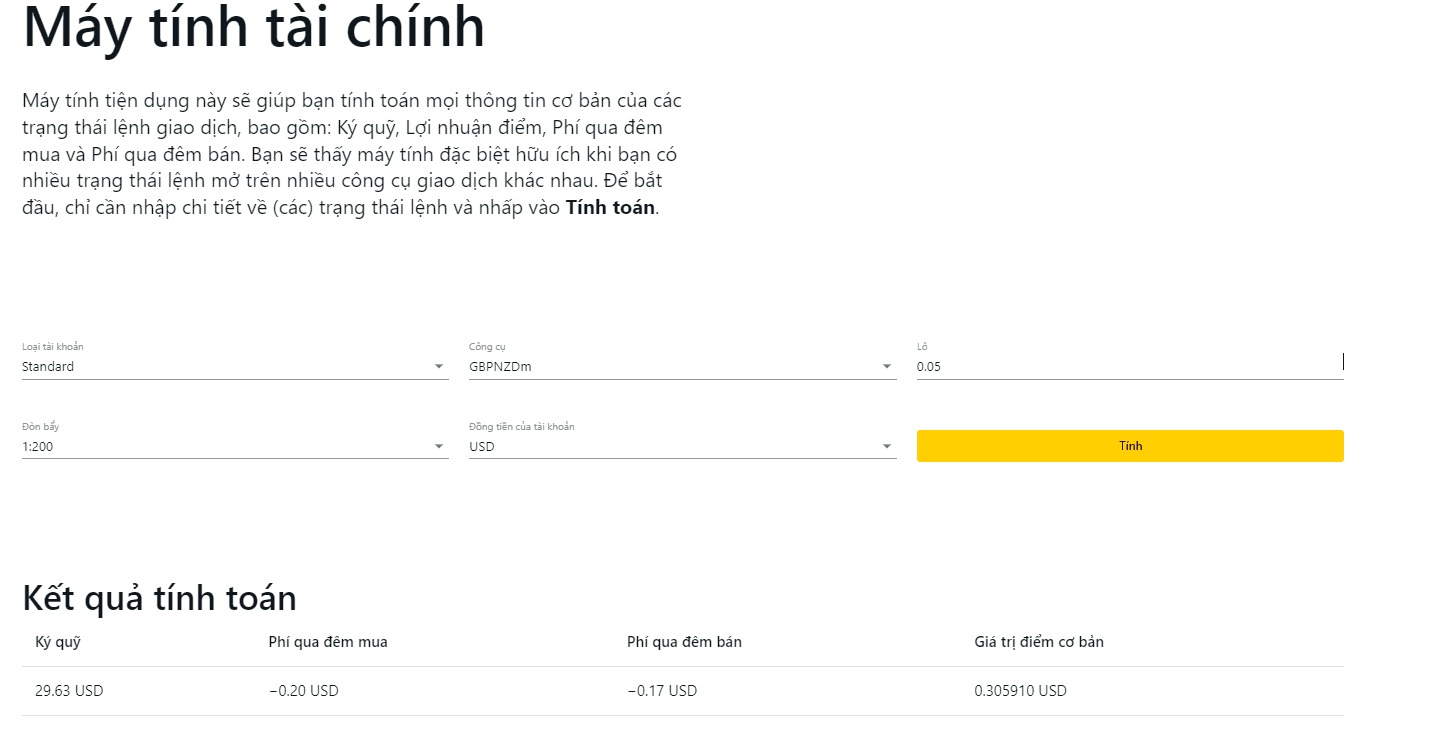Open the 1:200 leverage selector

point(225,447)
